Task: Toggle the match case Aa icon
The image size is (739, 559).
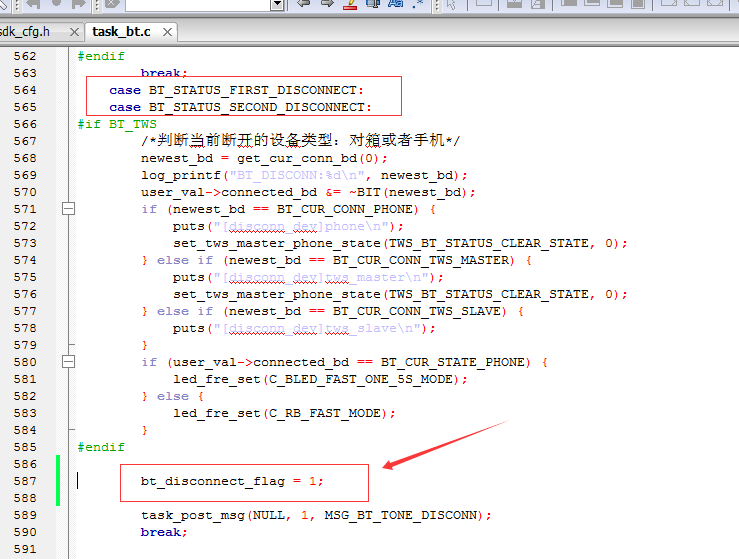Action: pos(395,4)
